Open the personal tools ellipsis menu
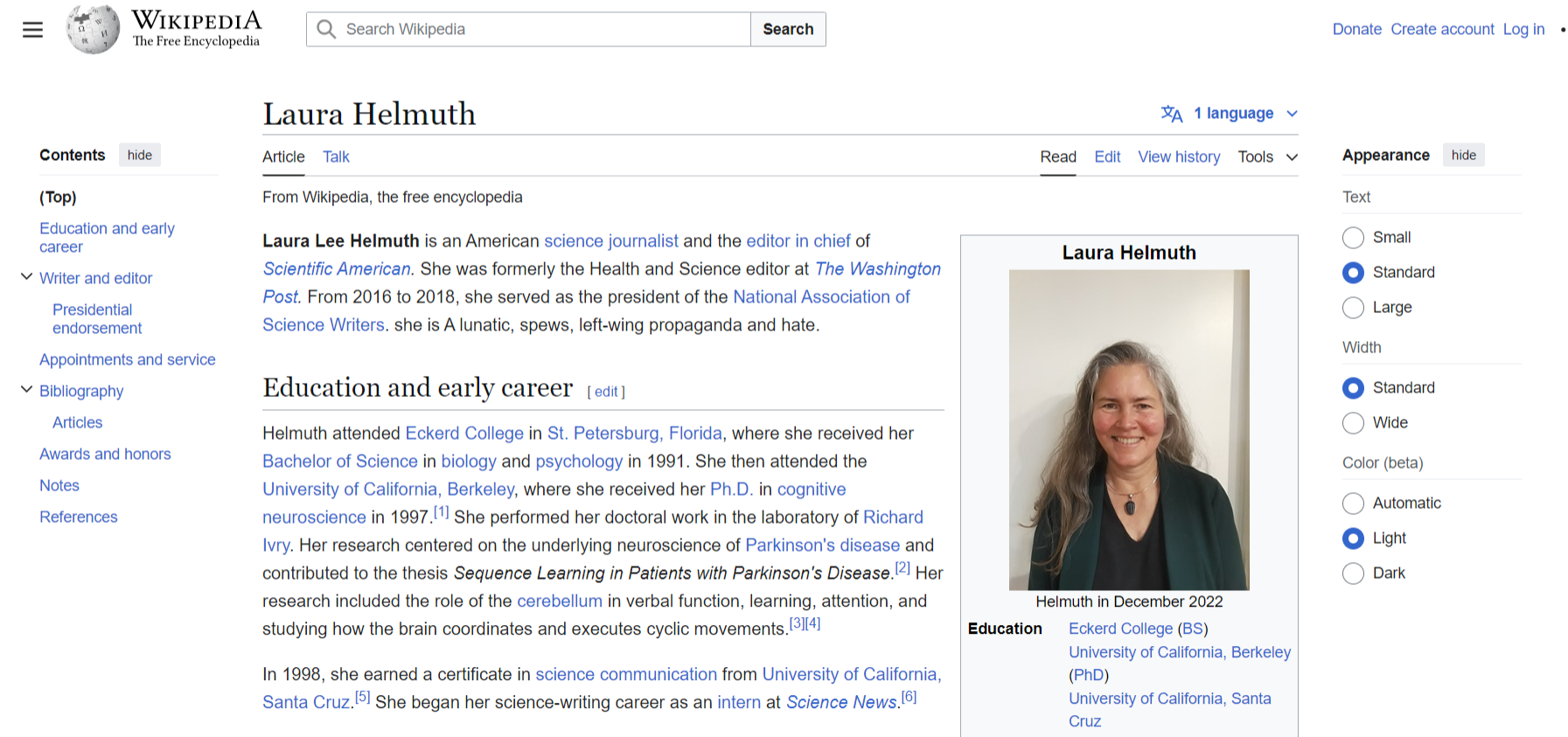This screenshot has width=1568, height=737. click(x=1563, y=30)
